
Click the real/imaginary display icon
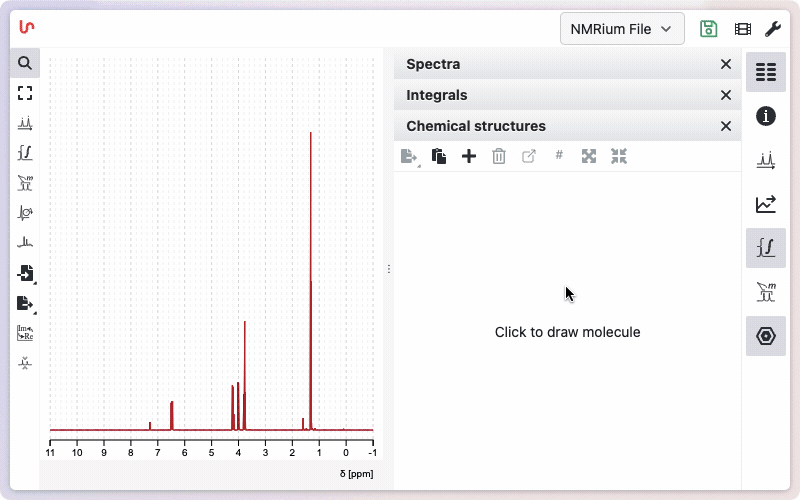(25, 333)
